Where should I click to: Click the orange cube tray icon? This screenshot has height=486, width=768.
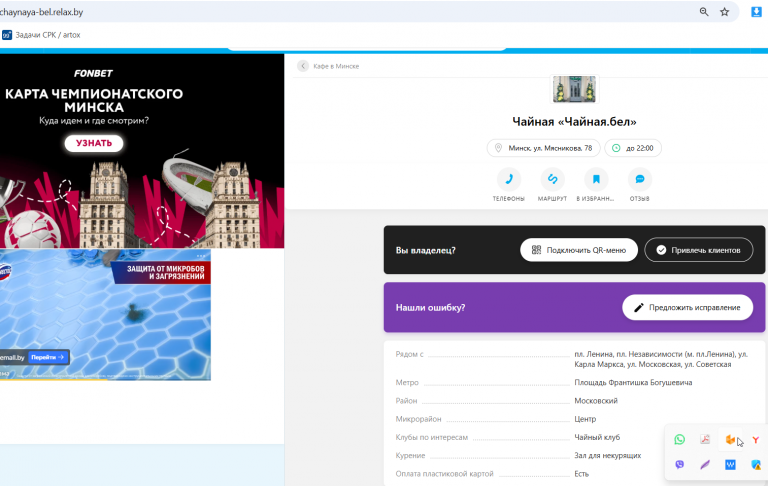click(730, 439)
